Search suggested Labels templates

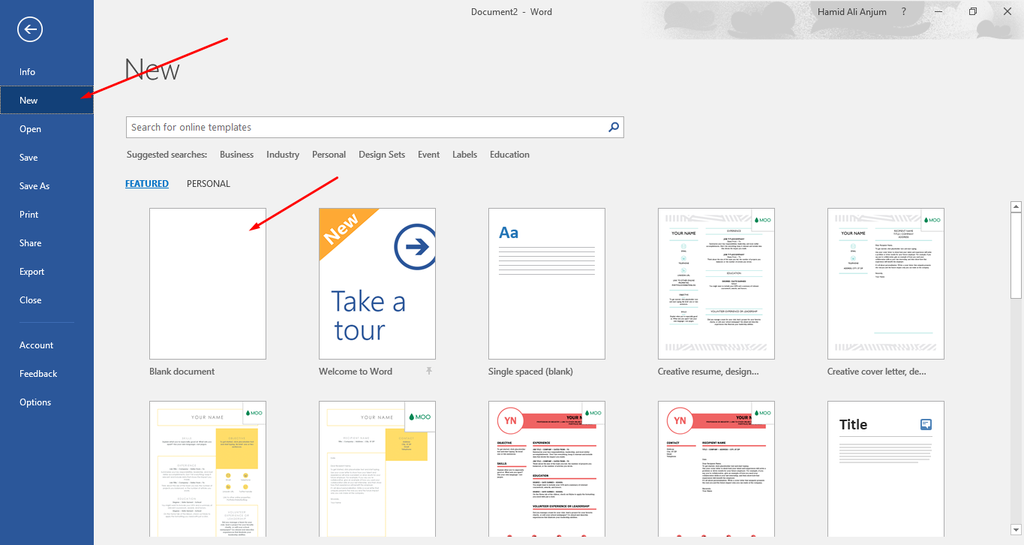[x=464, y=155]
